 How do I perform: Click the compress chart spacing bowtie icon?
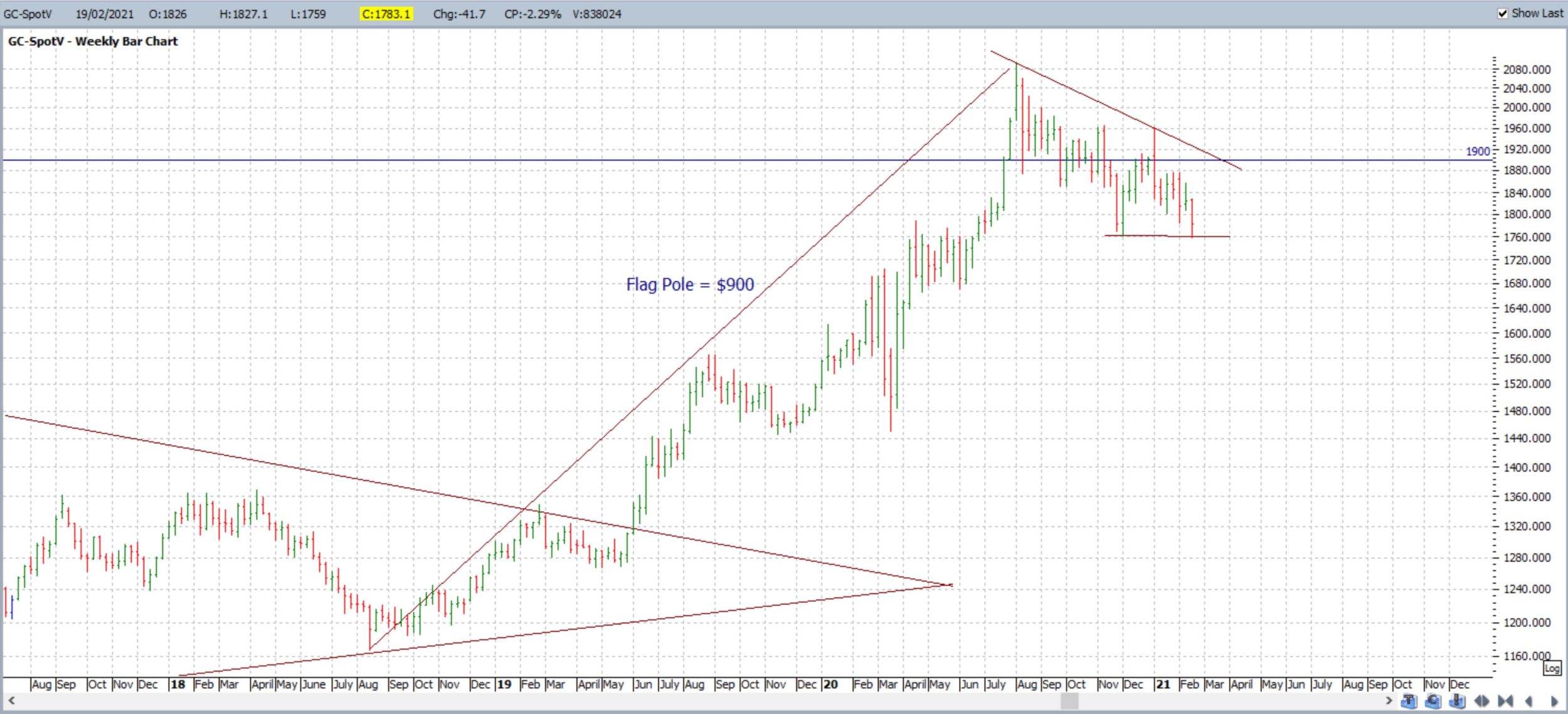(x=1505, y=701)
